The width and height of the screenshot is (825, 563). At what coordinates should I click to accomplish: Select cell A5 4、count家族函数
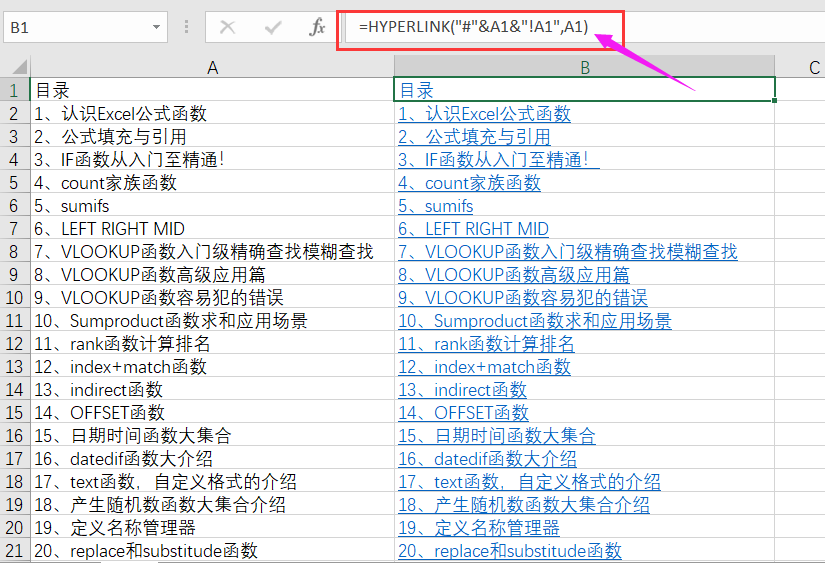[x=212, y=183]
